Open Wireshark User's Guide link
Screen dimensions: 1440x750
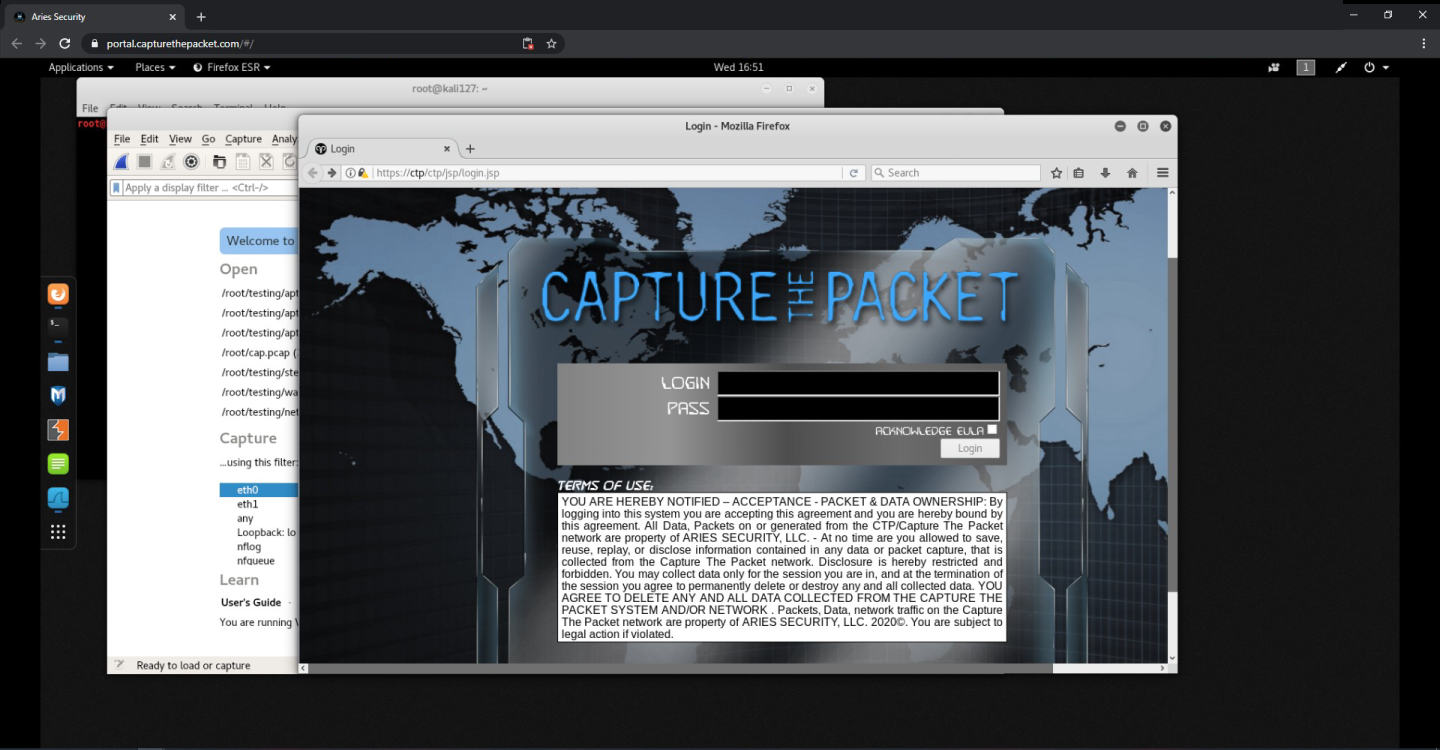[251, 602]
